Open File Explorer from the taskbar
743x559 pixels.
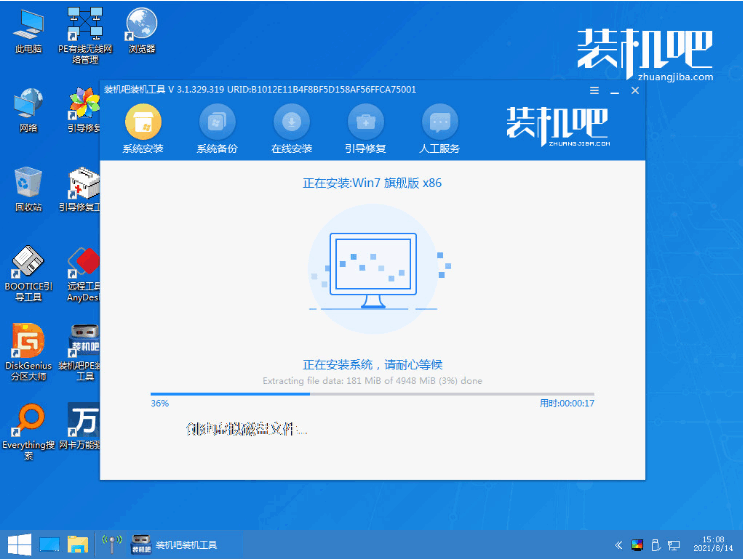[78, 545]
